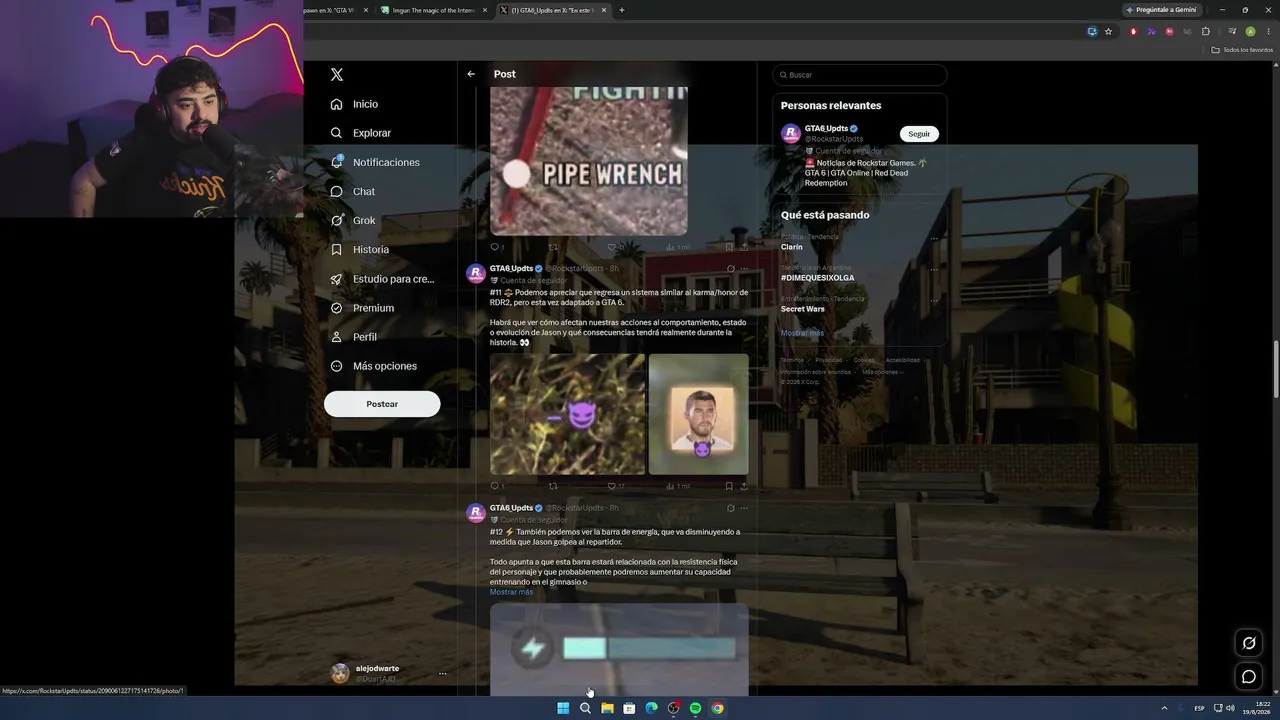This screenshot has height=720, width=1280.
Task: Repost the PIPE WRENCH tweet
Action: [x=553, y=247]
